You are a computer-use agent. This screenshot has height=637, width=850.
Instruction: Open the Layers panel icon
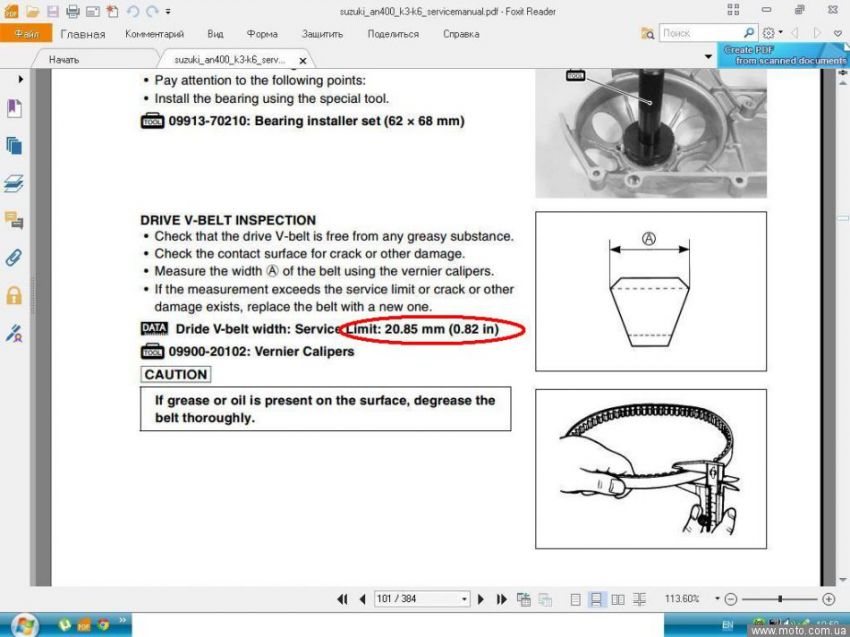14,183
